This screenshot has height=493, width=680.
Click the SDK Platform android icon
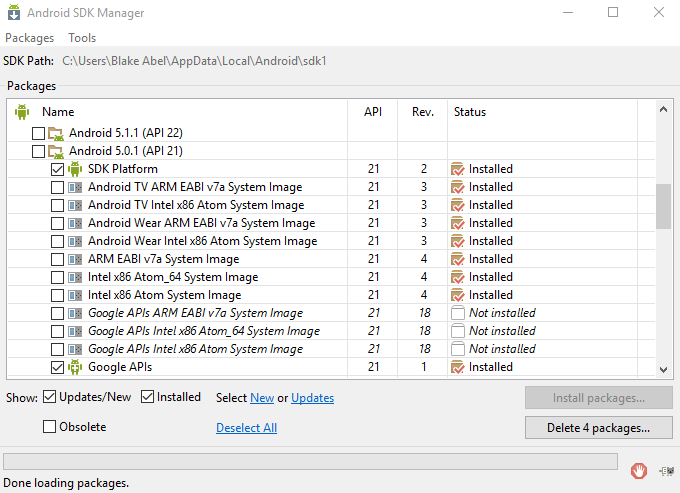coord(74,169)
